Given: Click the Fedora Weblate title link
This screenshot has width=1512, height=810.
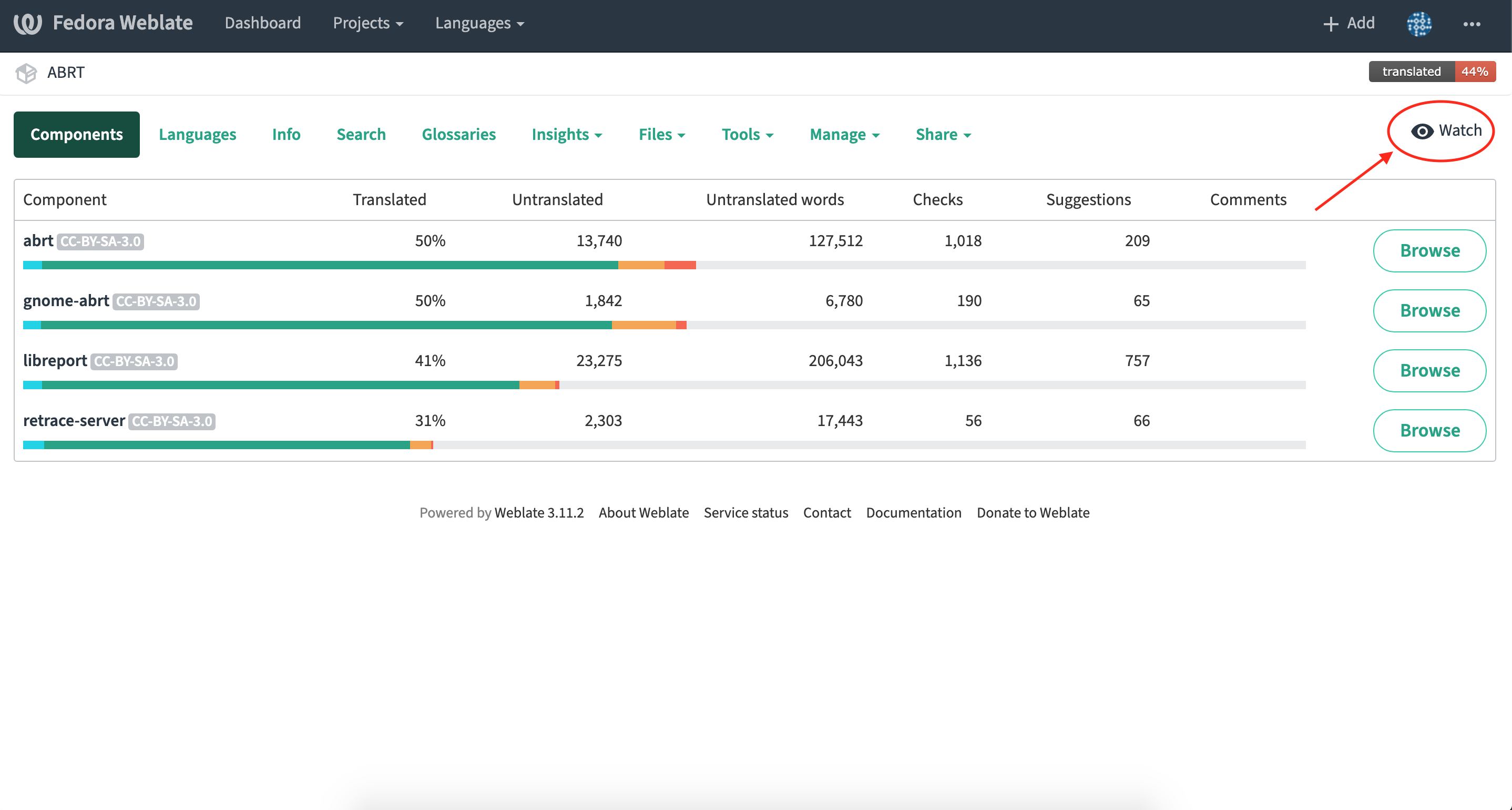Looking at the screenshot, I should [122, 23].
